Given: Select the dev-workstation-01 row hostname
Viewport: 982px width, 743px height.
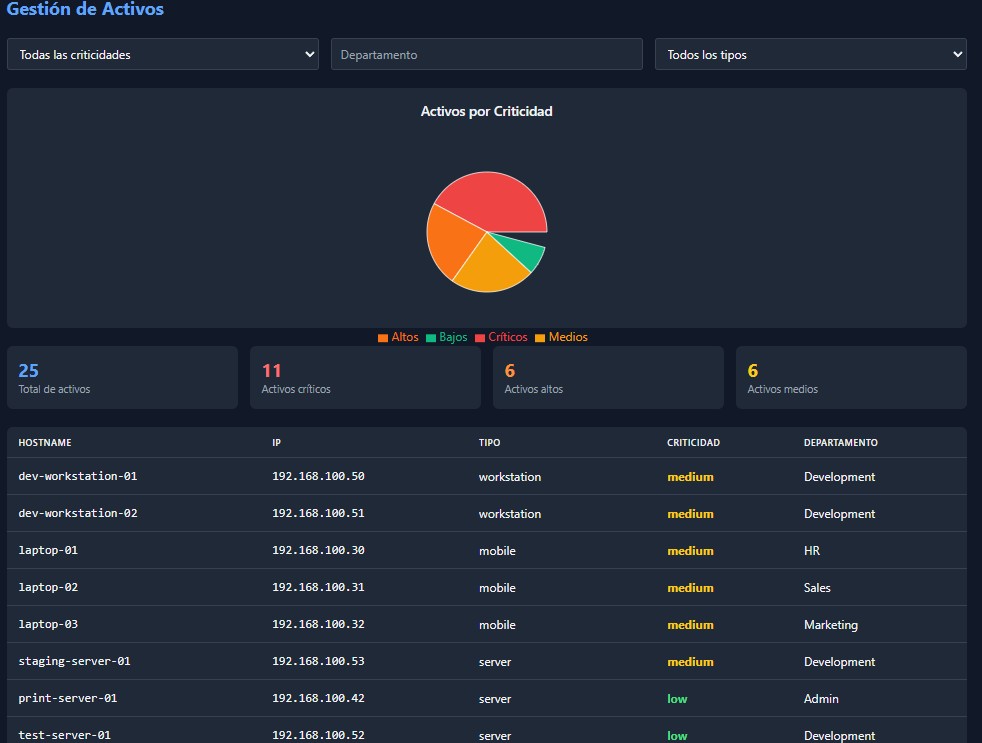Looking at the screenshot, I should click(x=77, y=477).
